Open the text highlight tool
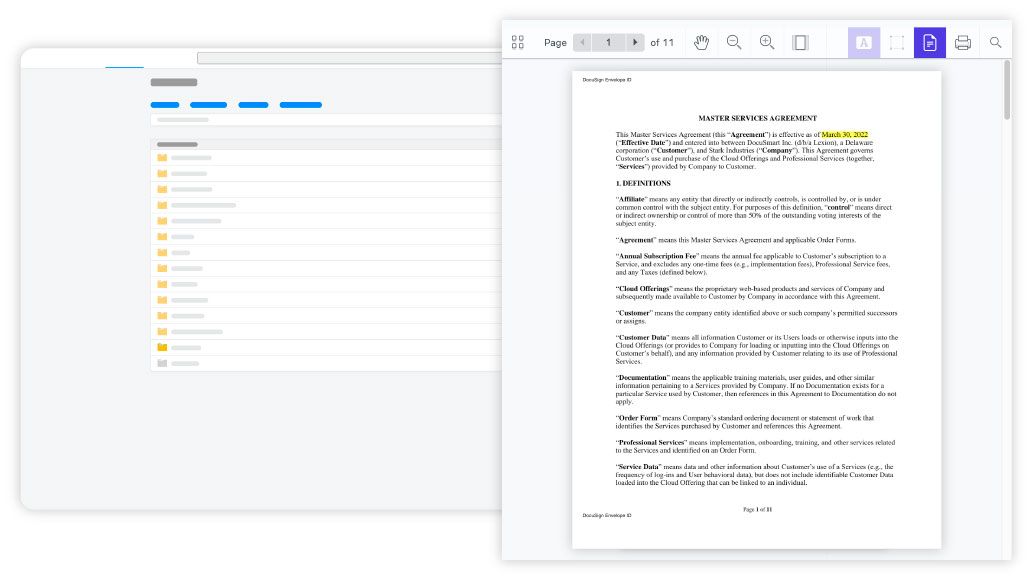This screenshot has height=580, width=1032. click(x=863, y=42)
